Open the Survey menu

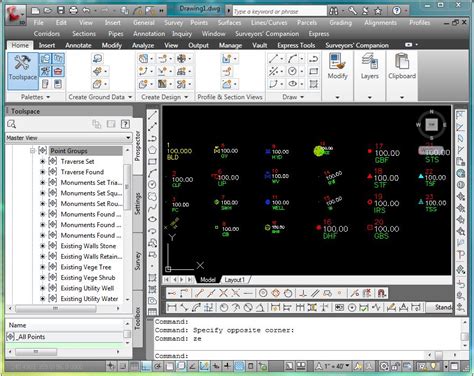click(x=173, y=23)
